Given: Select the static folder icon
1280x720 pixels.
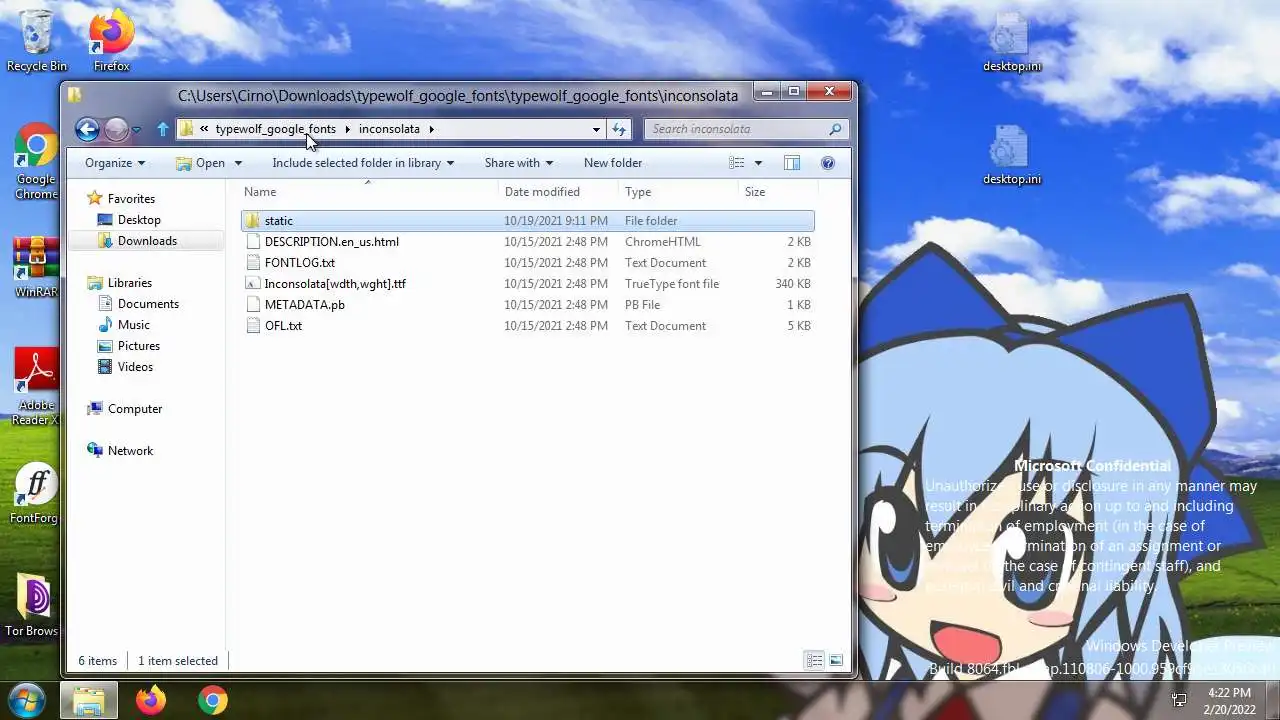Looking at the screenshot, I should [252, 221].
